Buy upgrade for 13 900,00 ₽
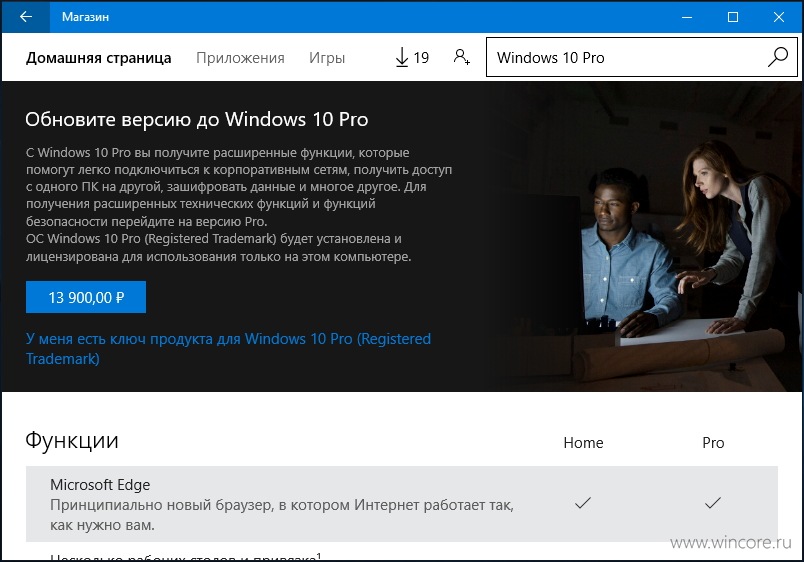This screenshot has height=562, width=804. click(x=86, y=297)
